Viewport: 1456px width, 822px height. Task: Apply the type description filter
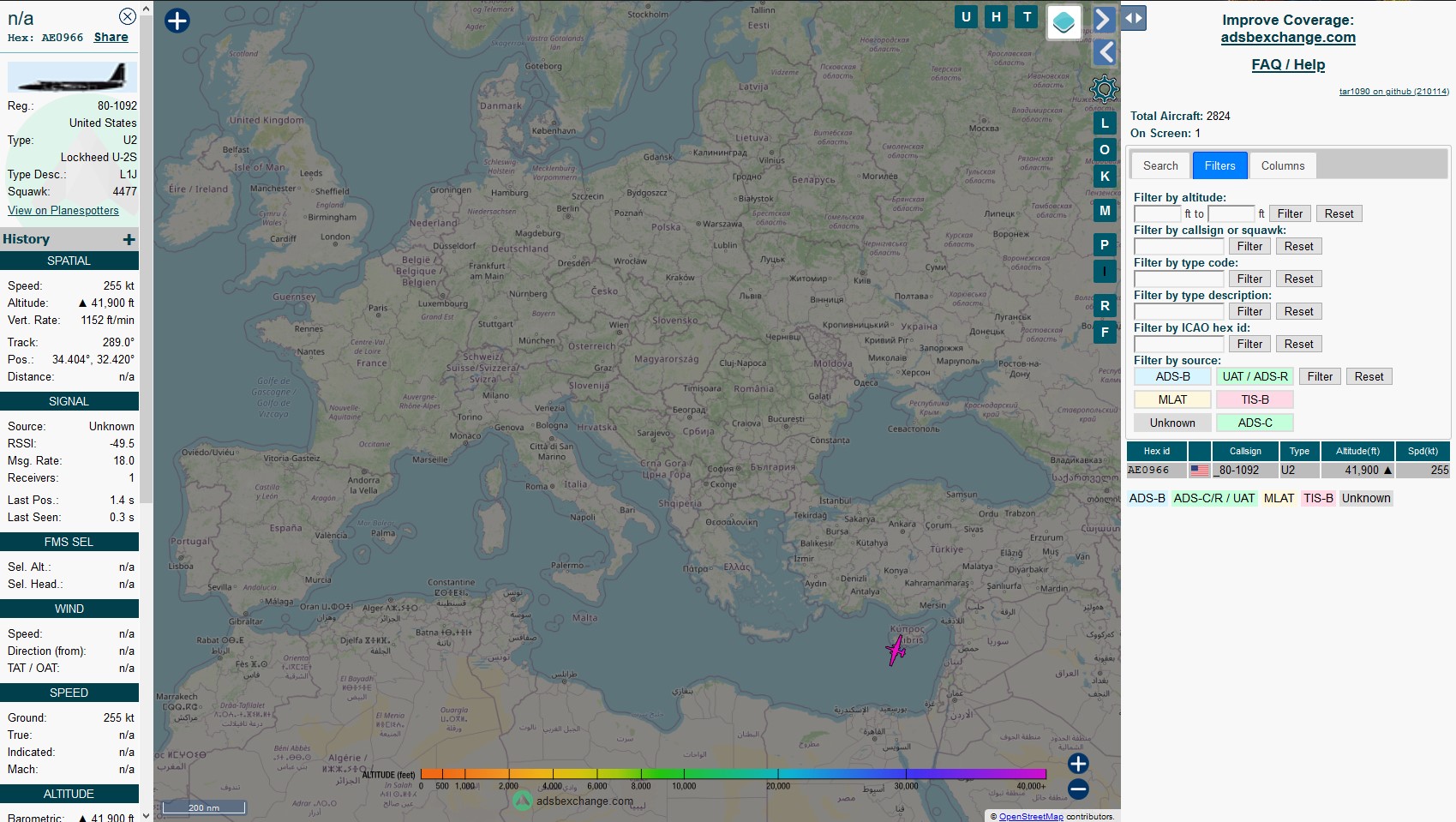1249,311
